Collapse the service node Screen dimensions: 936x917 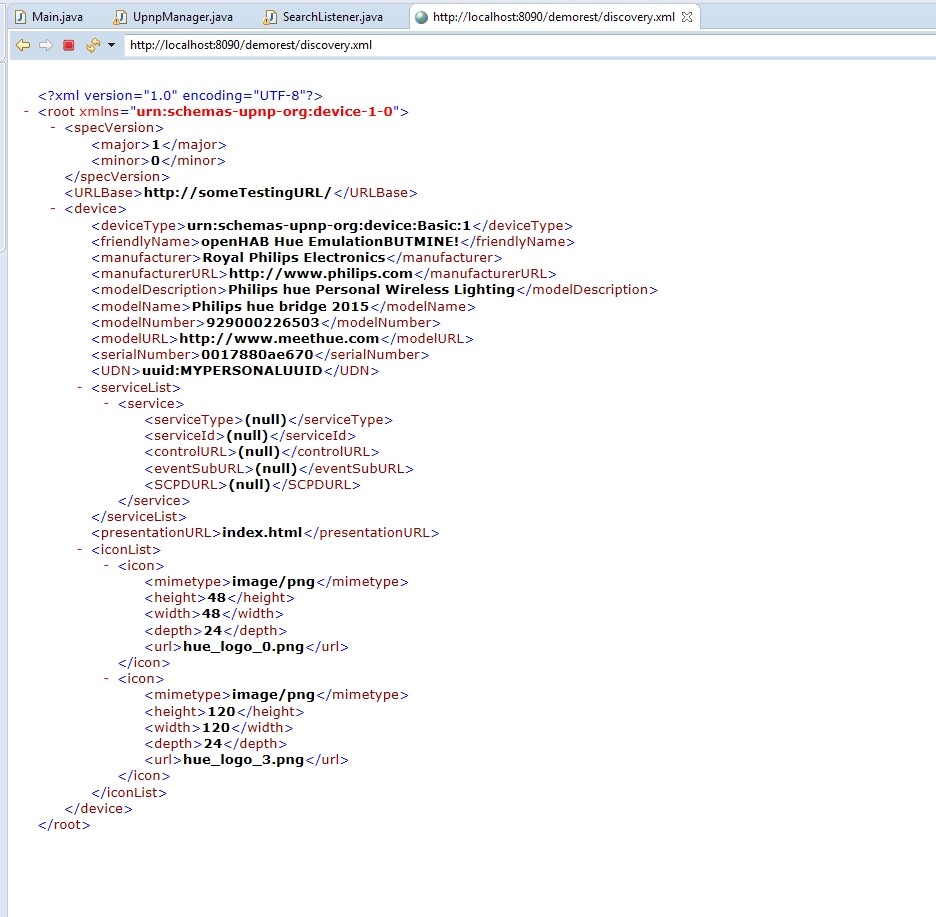(107, 403)
